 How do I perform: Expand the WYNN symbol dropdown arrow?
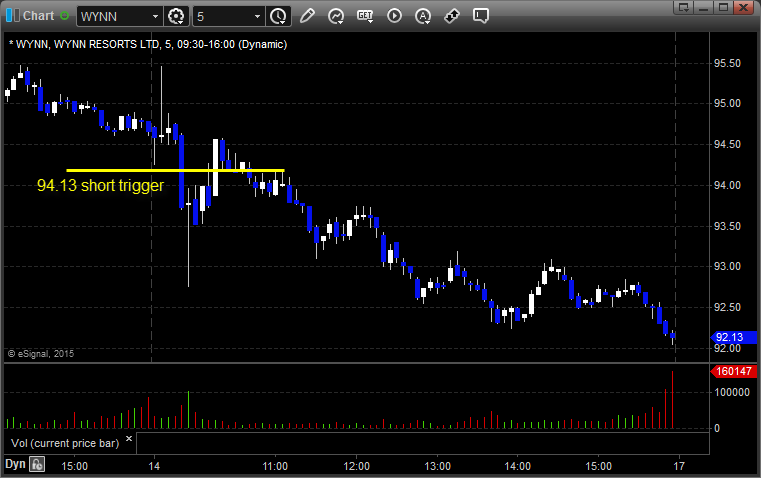155,16
